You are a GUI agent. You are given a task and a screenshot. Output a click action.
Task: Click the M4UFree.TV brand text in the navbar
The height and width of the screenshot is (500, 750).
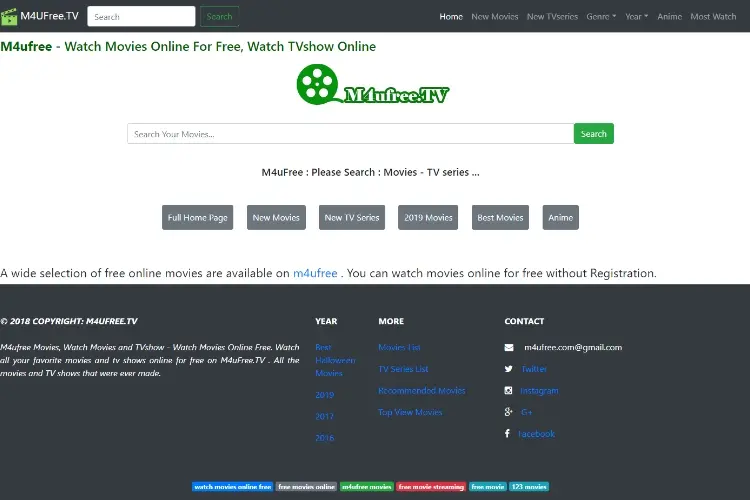coord(49,16)
